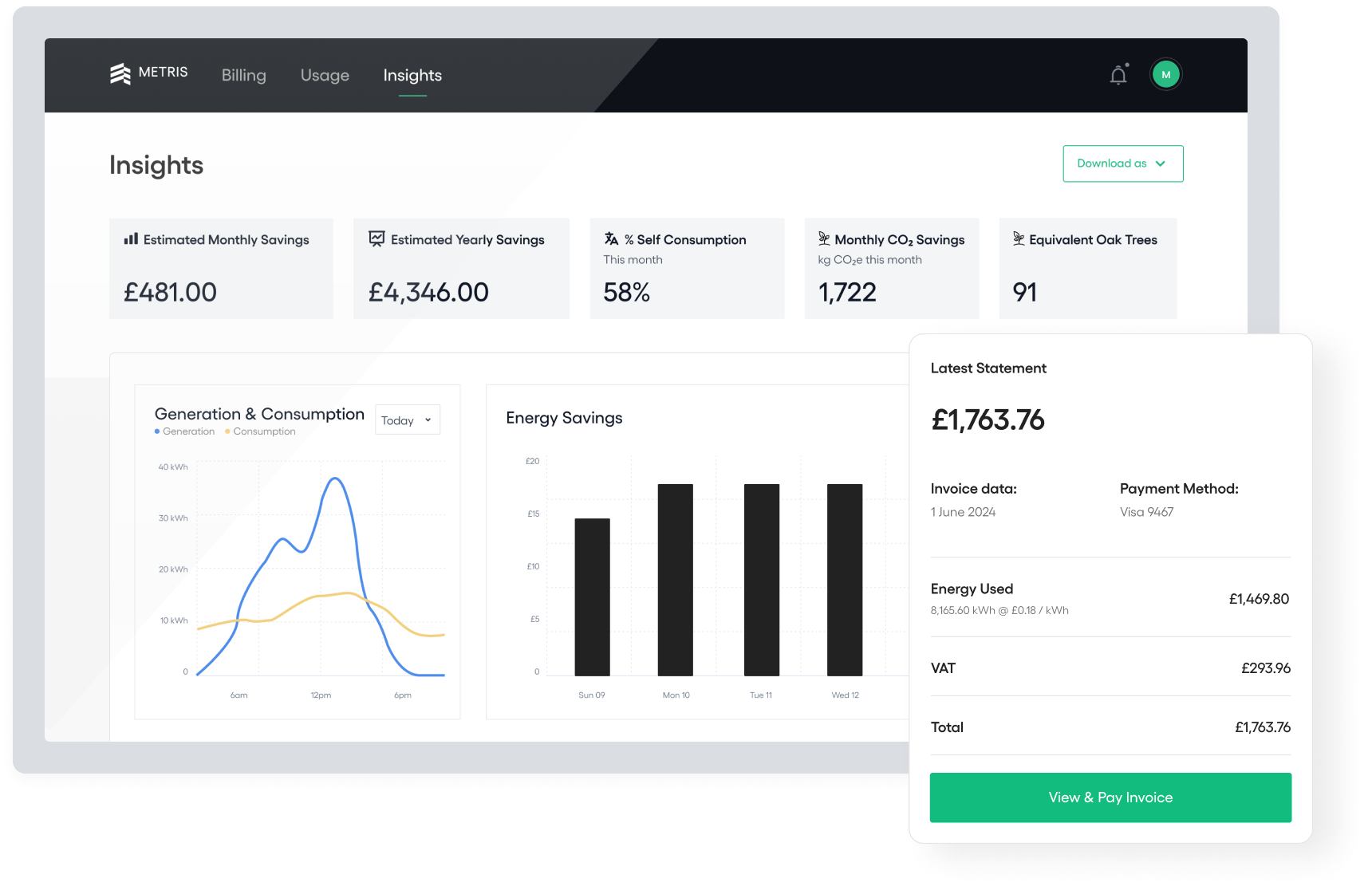Viewport: 1372px width, 894px height.
Task: Toggle the Generation series in legend
Action: click(x=184, y=431)
